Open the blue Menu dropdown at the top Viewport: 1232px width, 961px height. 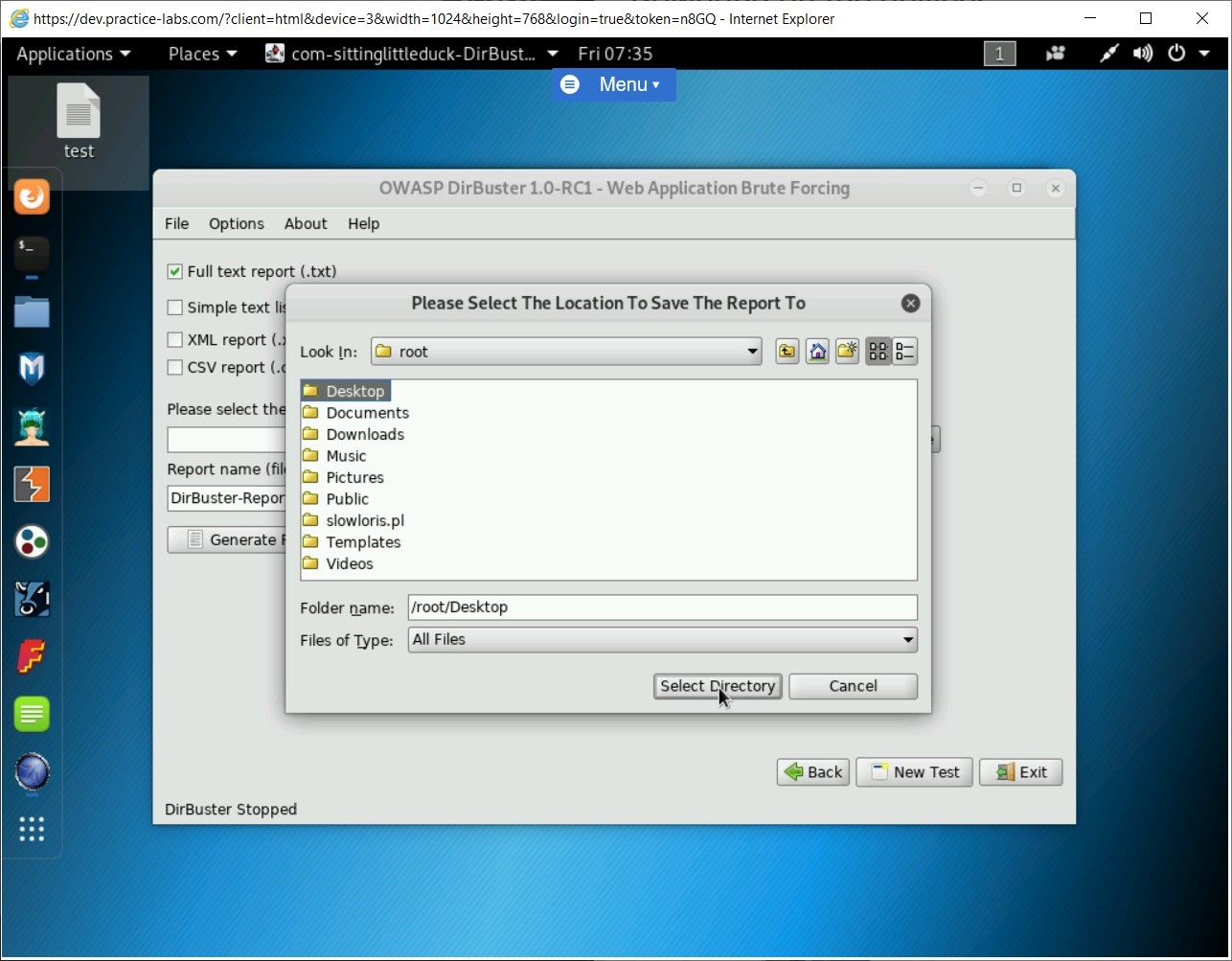point(613,84)
